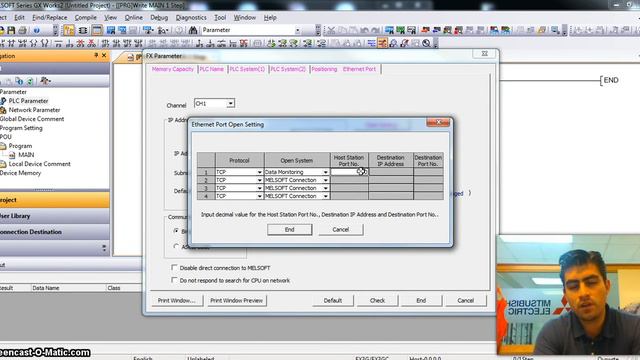640x360 pixels.
Task: Click the magnifier icon on second toolbar row
Action: (x=426, y=43)
